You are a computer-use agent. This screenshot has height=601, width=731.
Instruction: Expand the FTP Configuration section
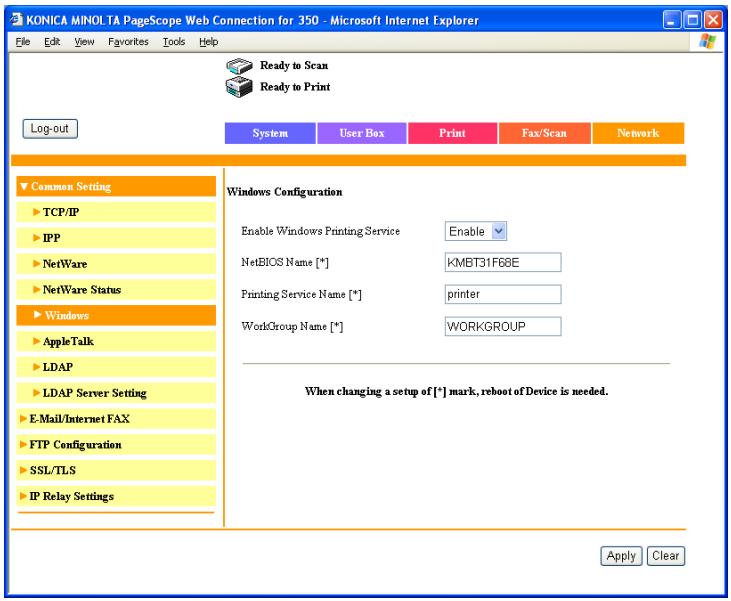[x=116, y=445]
